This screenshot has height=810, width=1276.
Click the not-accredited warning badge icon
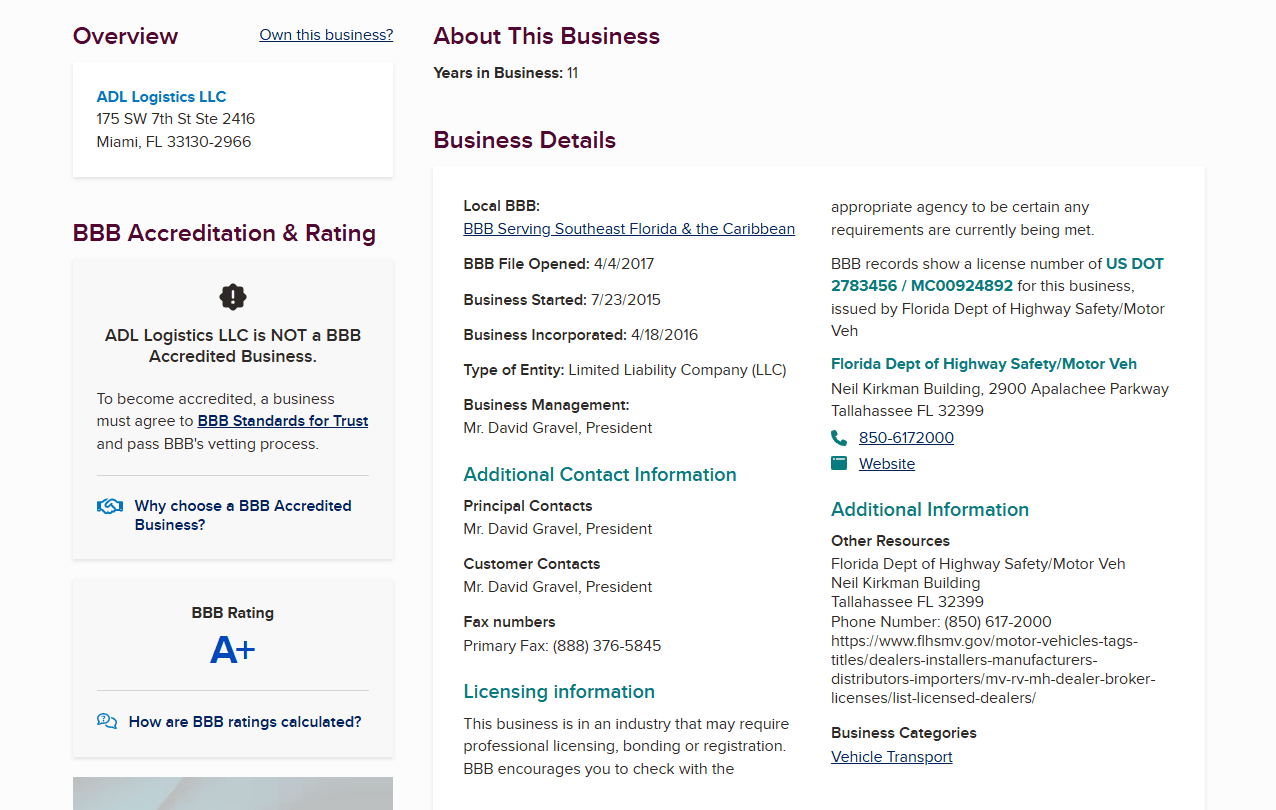pos(233,297)
